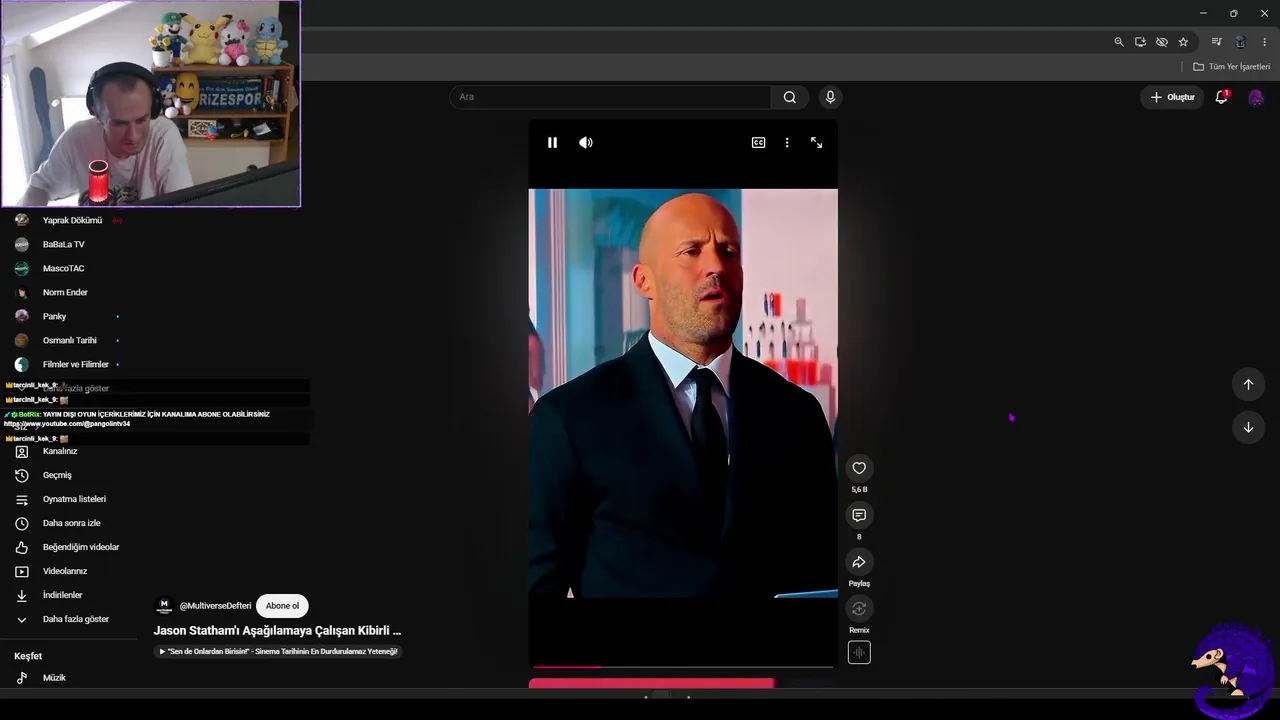Open Daha sonra izle list

coord(71,523)
